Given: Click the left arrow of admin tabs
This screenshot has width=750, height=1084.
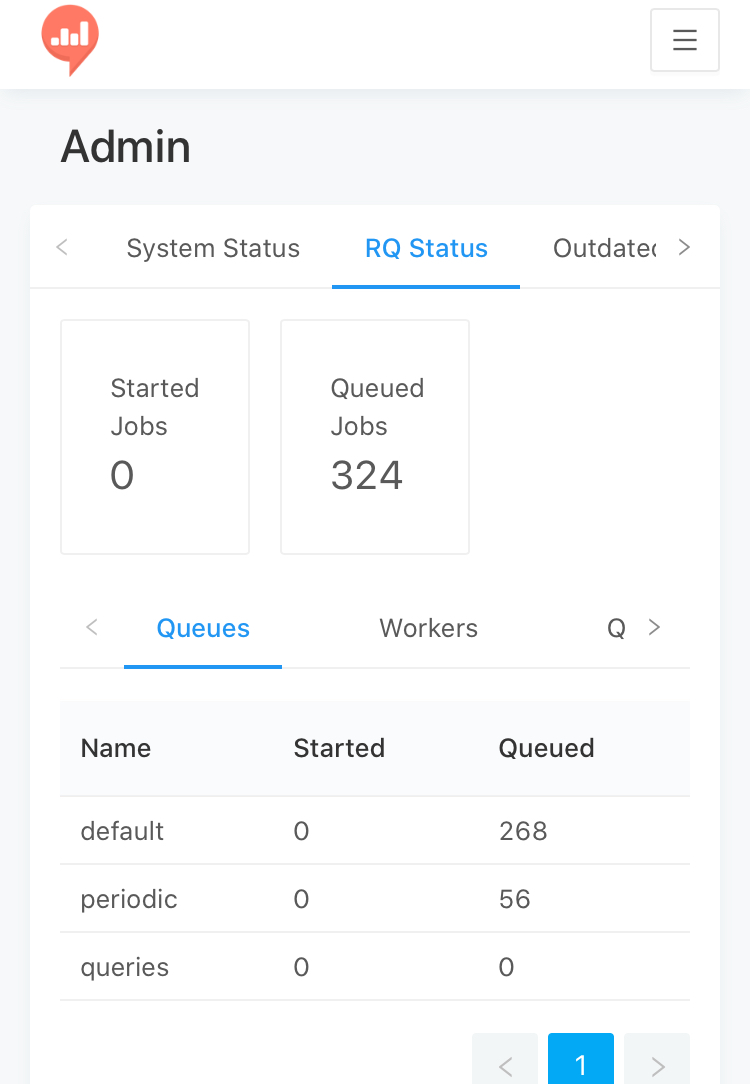Looking at the screenshot, I should [62, 247].
